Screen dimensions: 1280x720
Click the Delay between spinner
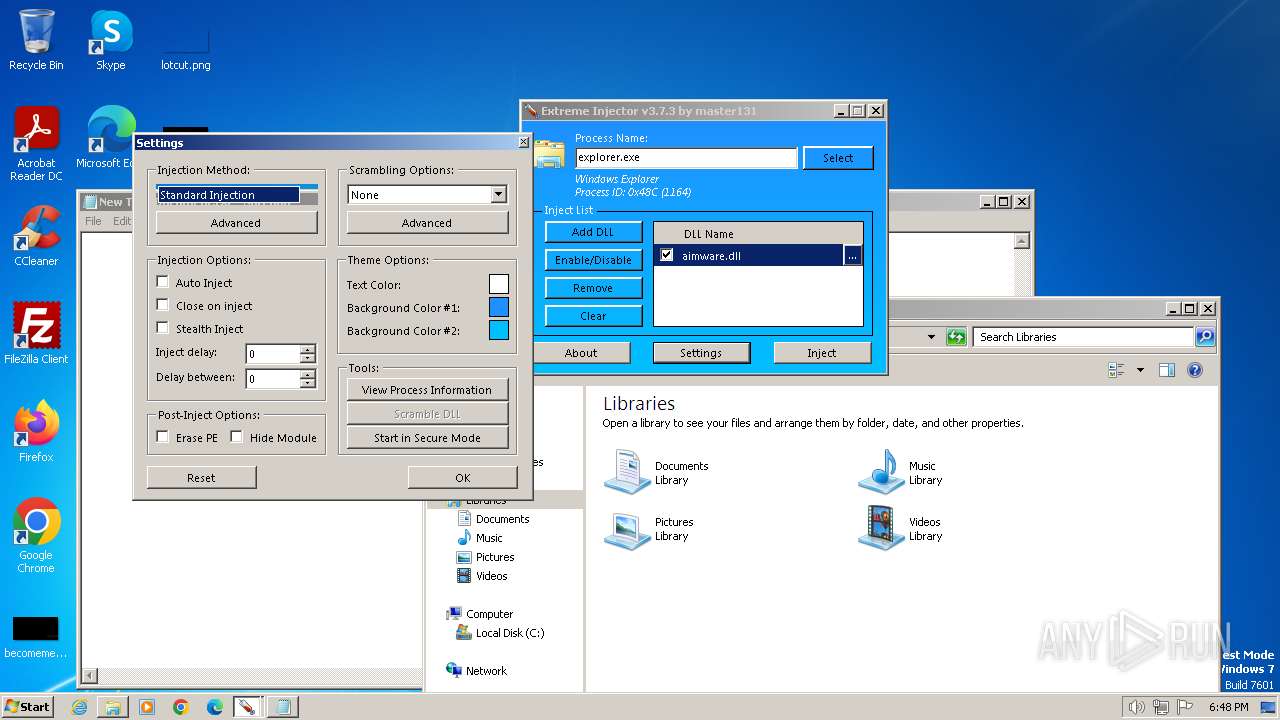click(x=308, y=379)
